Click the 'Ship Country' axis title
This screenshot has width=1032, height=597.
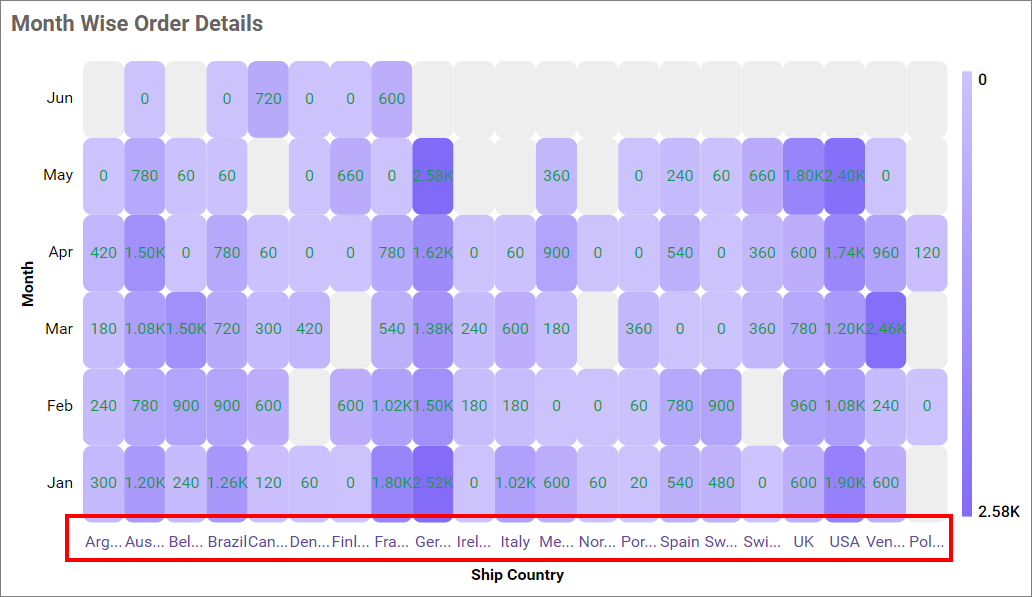(x=517, y=575)
